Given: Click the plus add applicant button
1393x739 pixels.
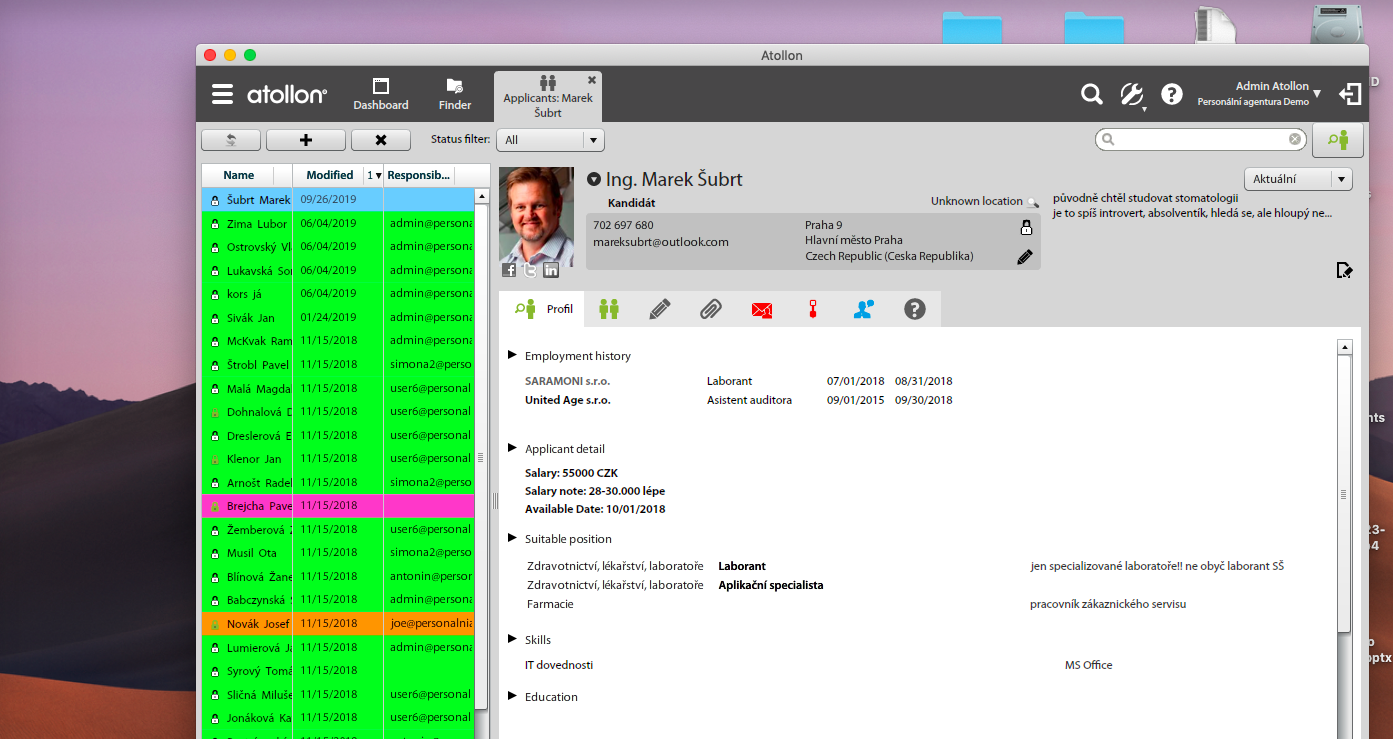Looking at the screenshot, I should 305,141.
